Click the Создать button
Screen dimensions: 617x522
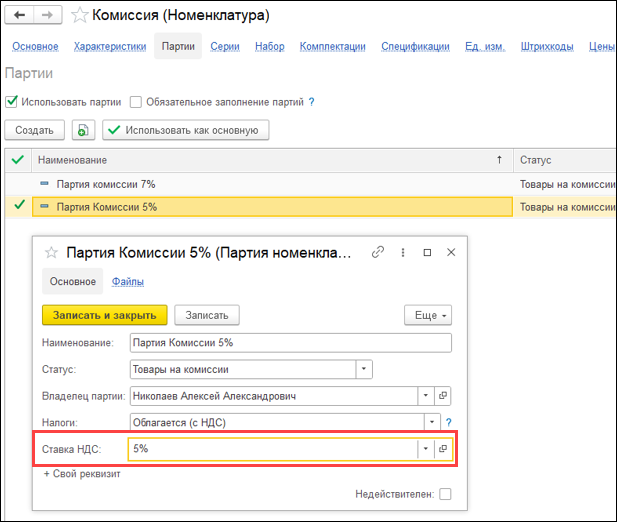(x=35, y=130)
